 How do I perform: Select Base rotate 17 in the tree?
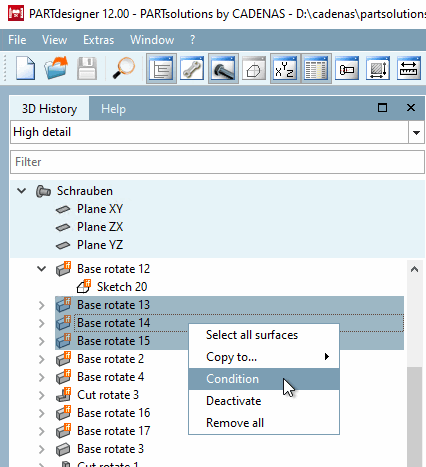click(x=113, y=431)
